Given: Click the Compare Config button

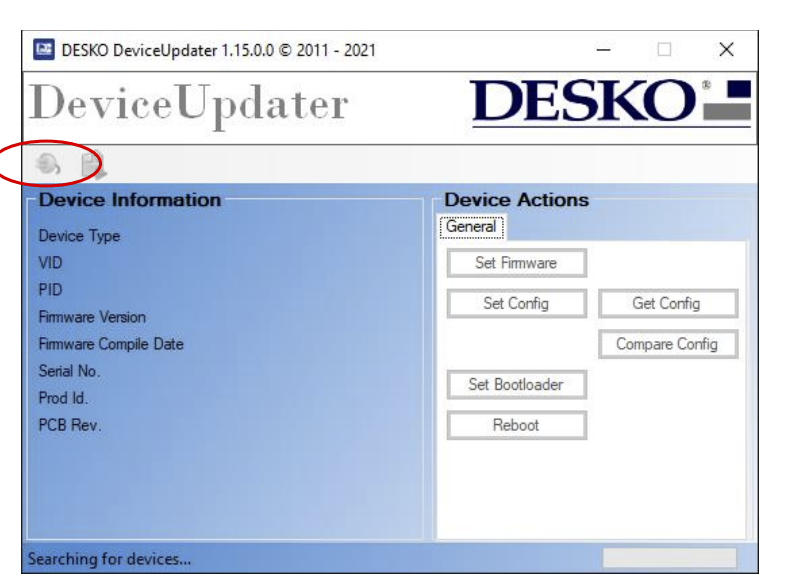Looking at the screenshot, I should (668, 343).
